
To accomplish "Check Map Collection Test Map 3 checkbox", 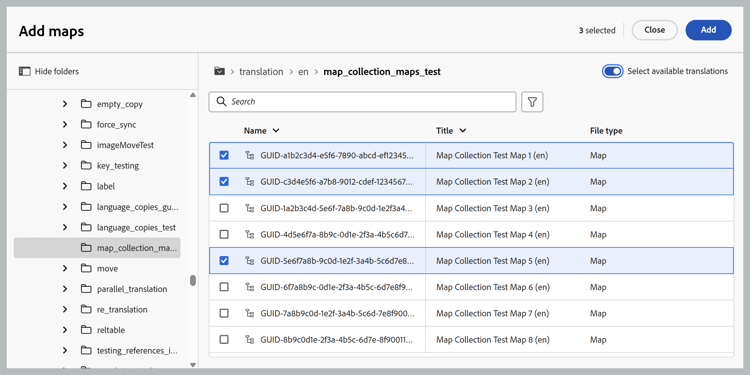I will tap(224, 208).
